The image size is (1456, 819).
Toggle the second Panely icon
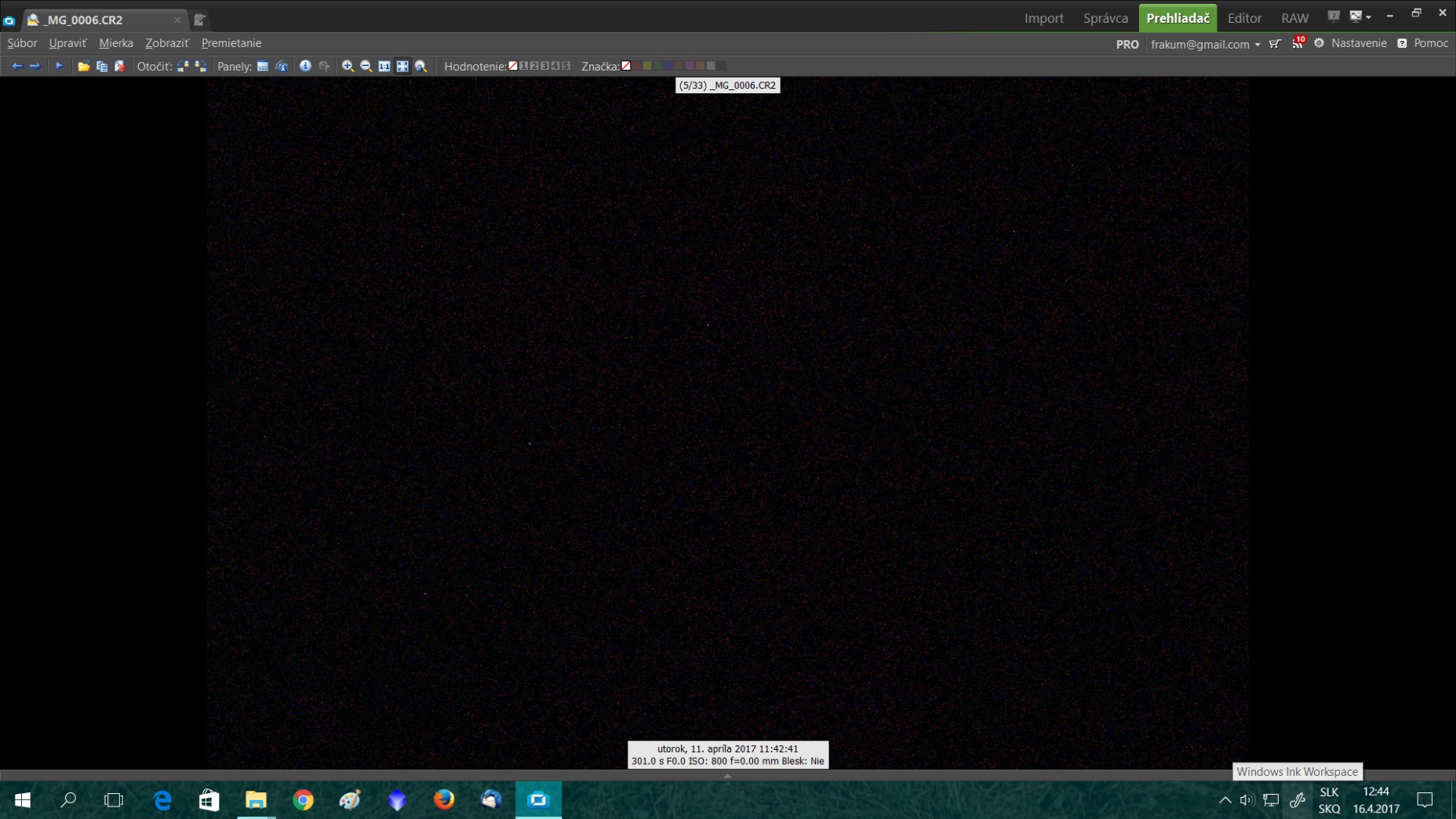pos(281,66)
